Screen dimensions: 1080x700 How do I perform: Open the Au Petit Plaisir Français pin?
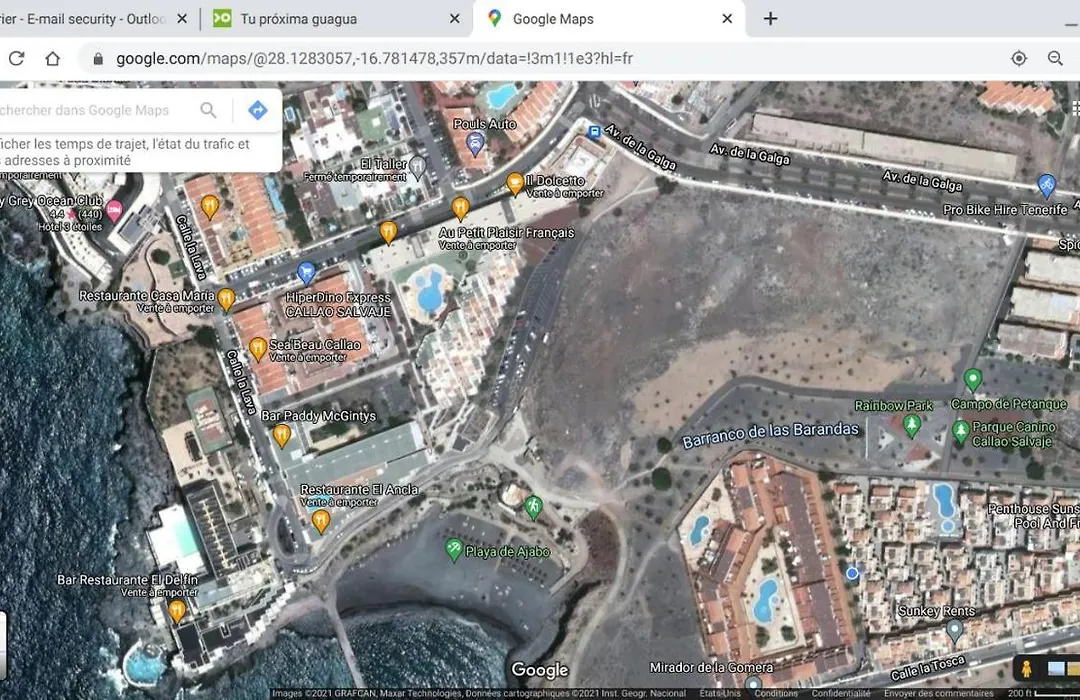coord(460,207)
